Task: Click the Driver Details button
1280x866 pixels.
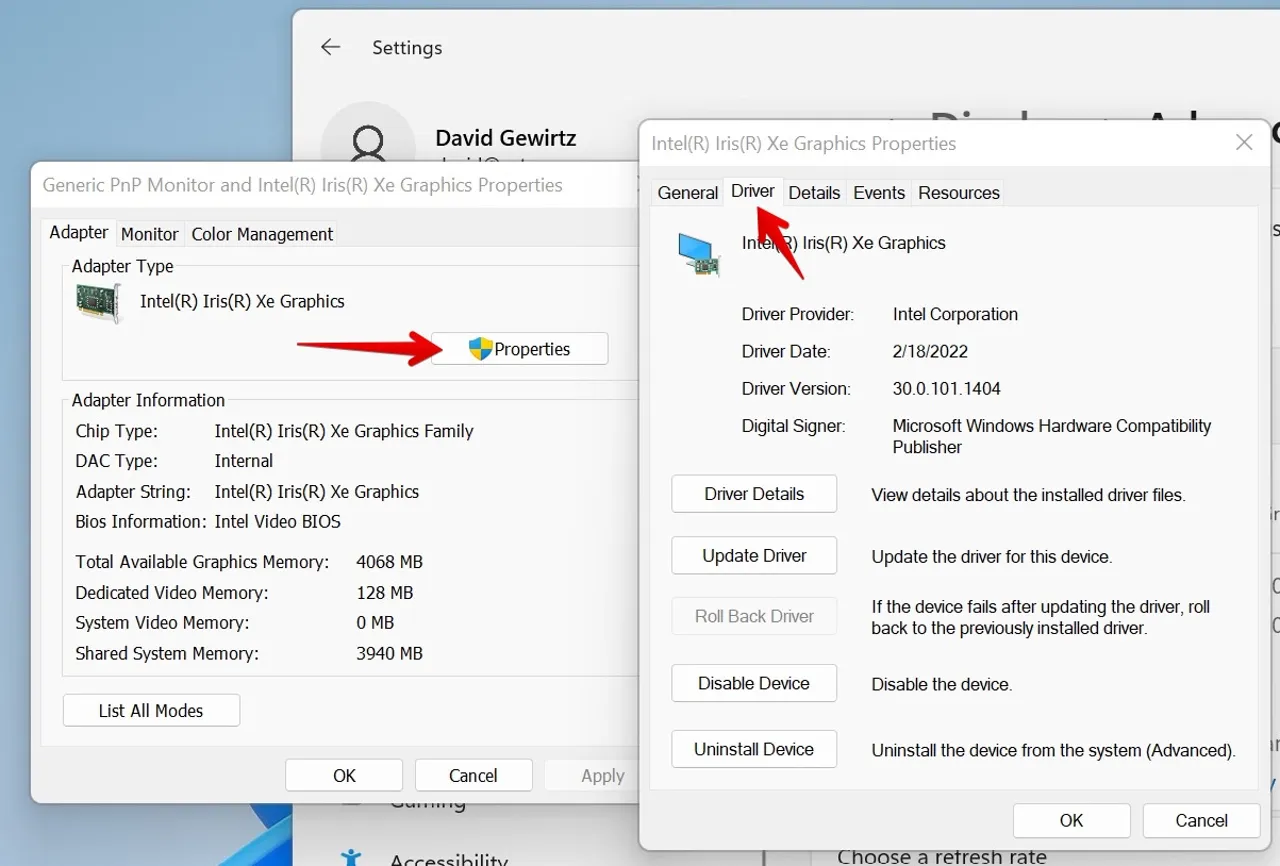Action: pyautogui.click(x=754, y=494)
